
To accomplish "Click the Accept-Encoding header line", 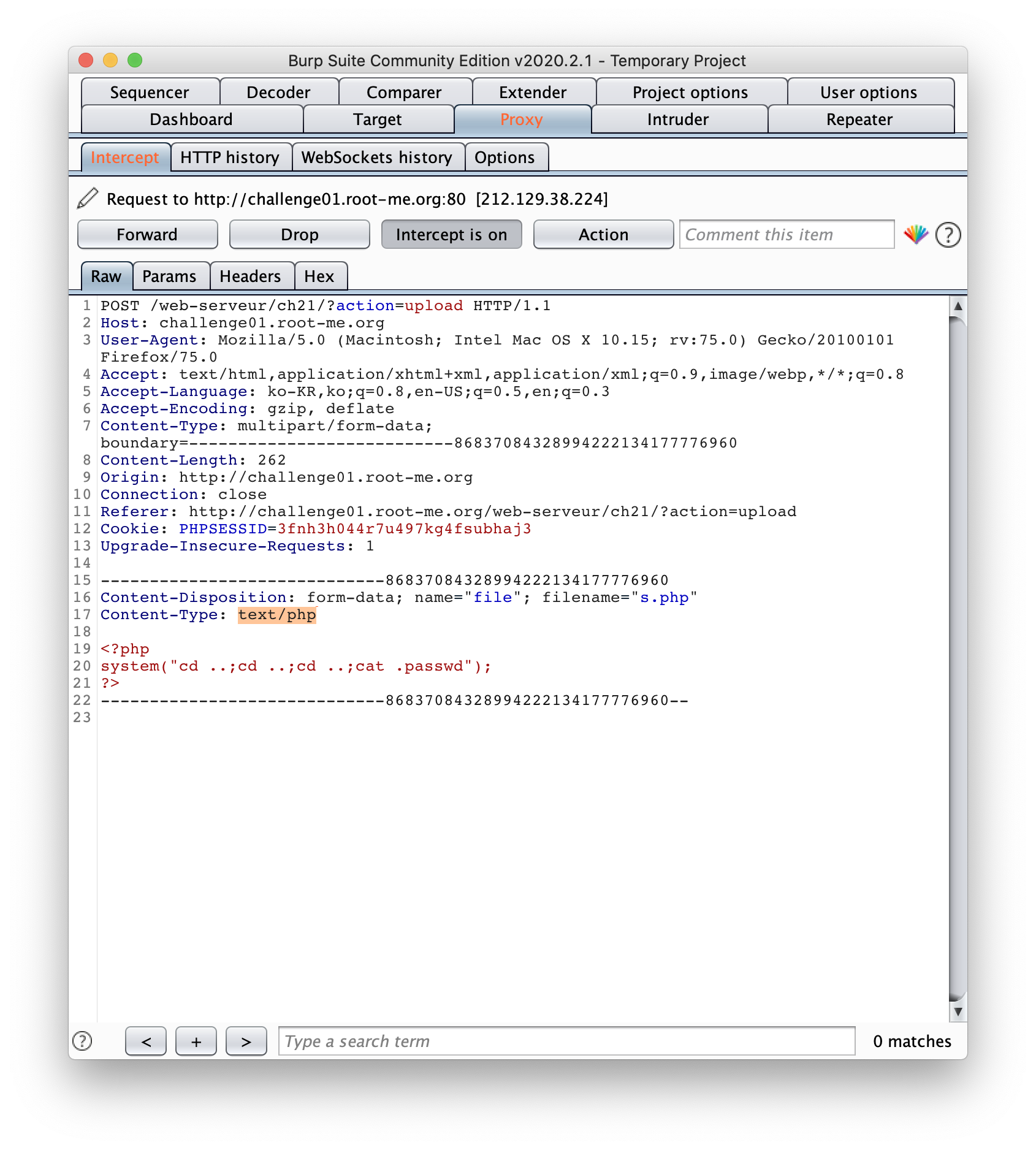I will [248, 408].
